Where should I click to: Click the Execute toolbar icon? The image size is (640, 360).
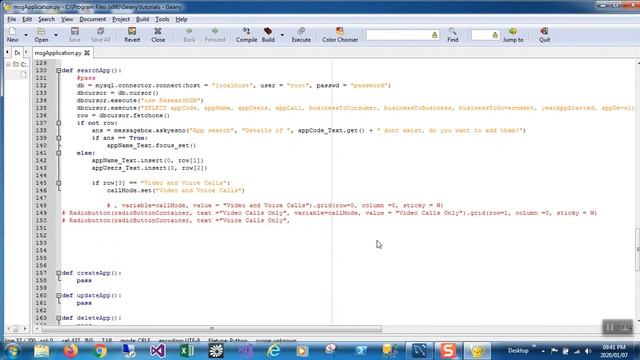(301, 35)
